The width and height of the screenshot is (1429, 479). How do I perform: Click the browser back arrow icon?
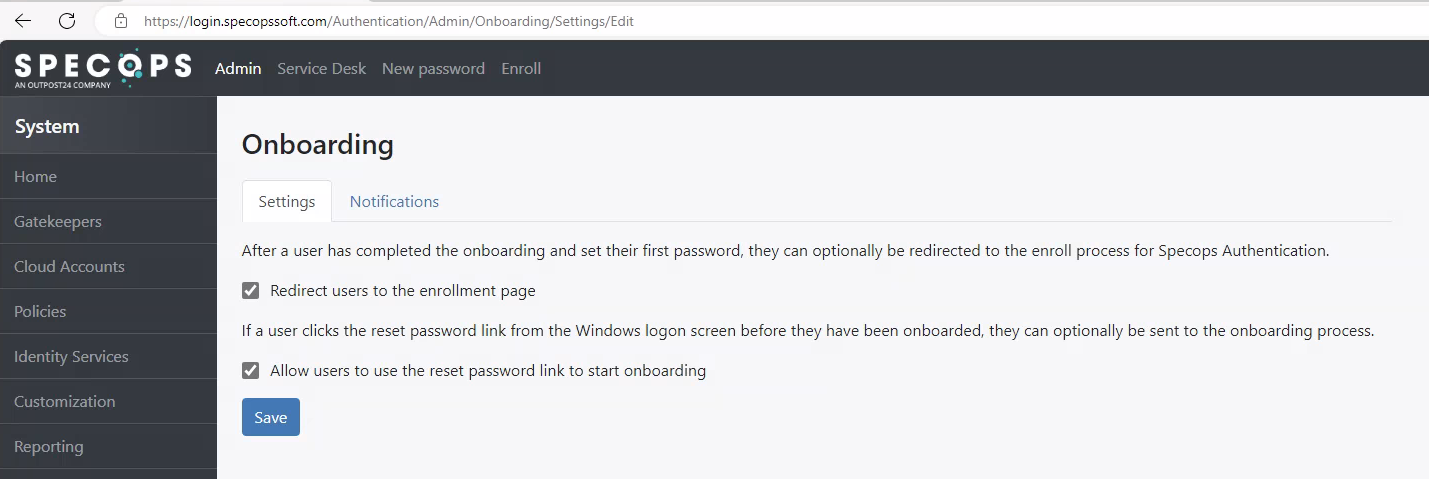22,21
